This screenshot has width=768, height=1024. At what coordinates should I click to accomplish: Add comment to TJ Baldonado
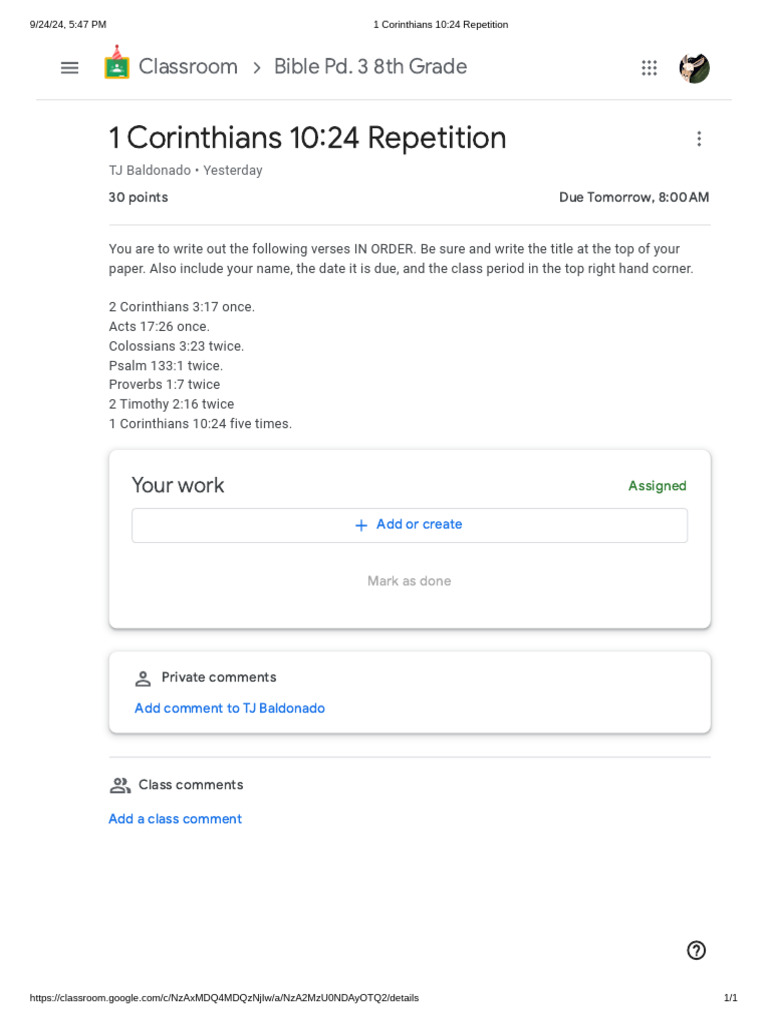point(230,708)
